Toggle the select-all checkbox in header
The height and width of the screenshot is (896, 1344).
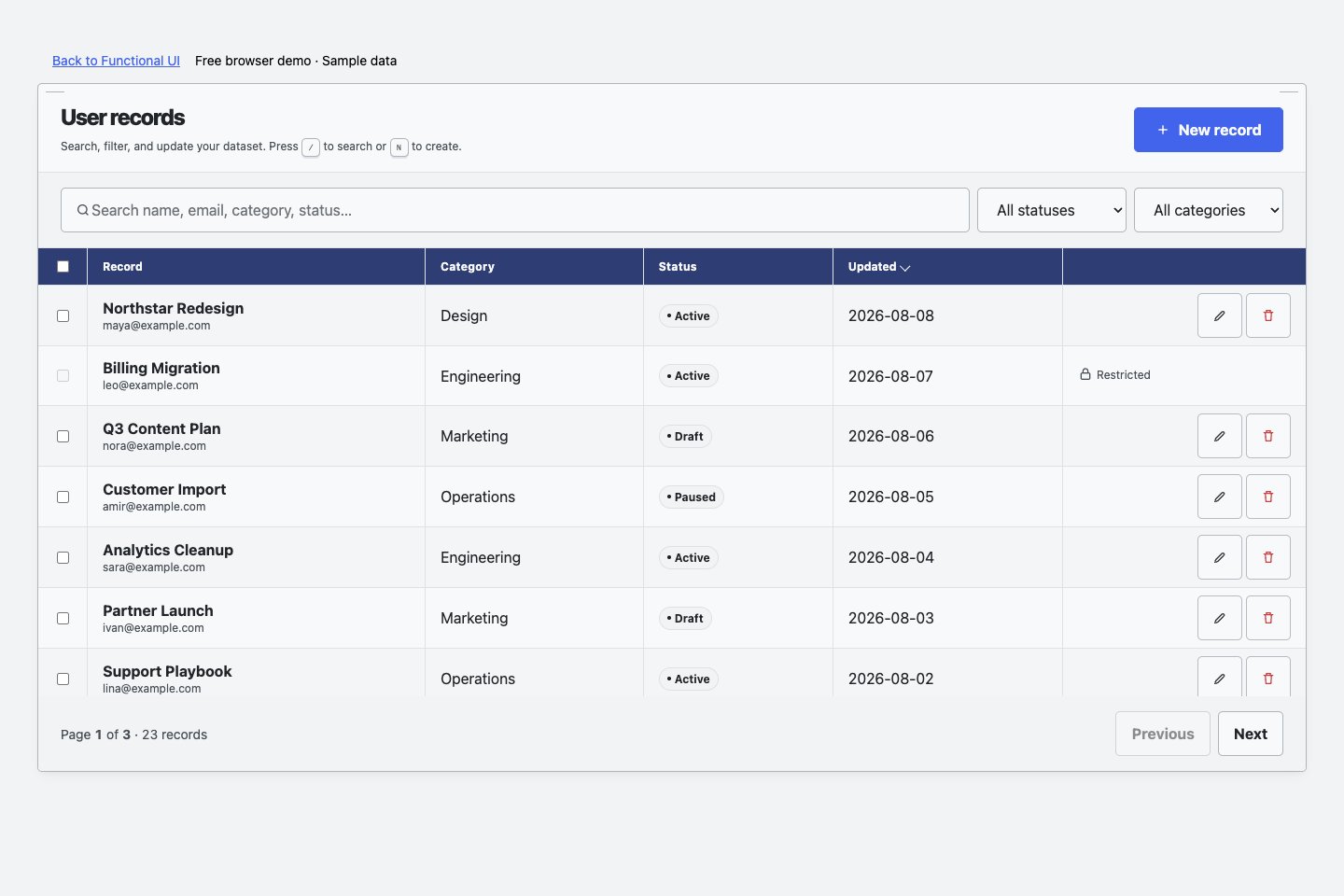(63, 266)
